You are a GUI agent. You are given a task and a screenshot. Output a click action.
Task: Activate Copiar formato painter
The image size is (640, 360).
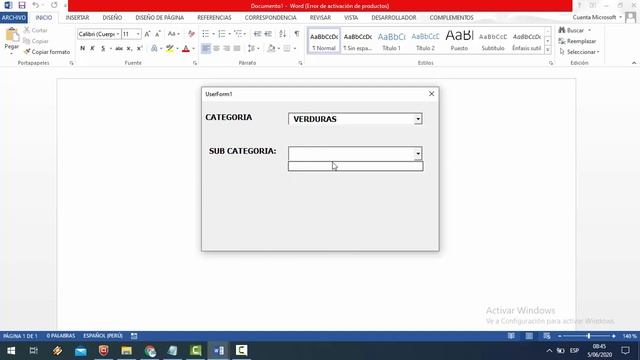(47, 52)
